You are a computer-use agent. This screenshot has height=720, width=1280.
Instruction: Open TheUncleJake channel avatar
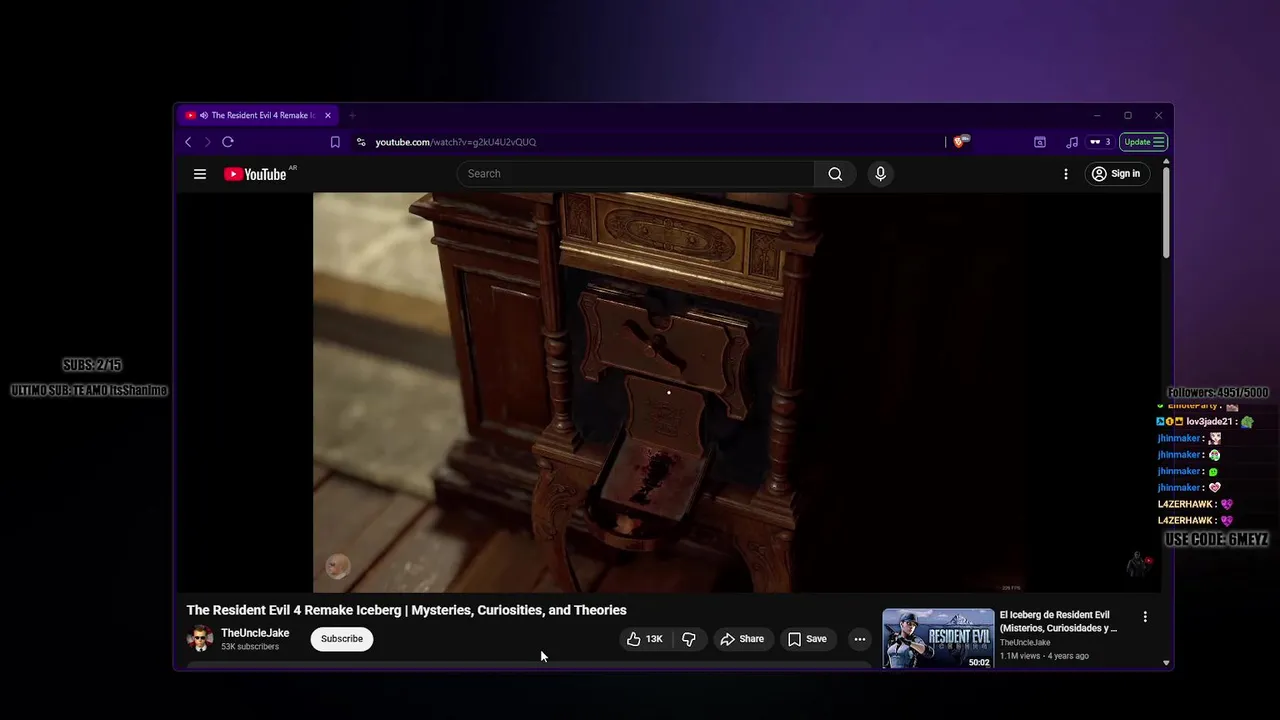(x=200, y=639)
